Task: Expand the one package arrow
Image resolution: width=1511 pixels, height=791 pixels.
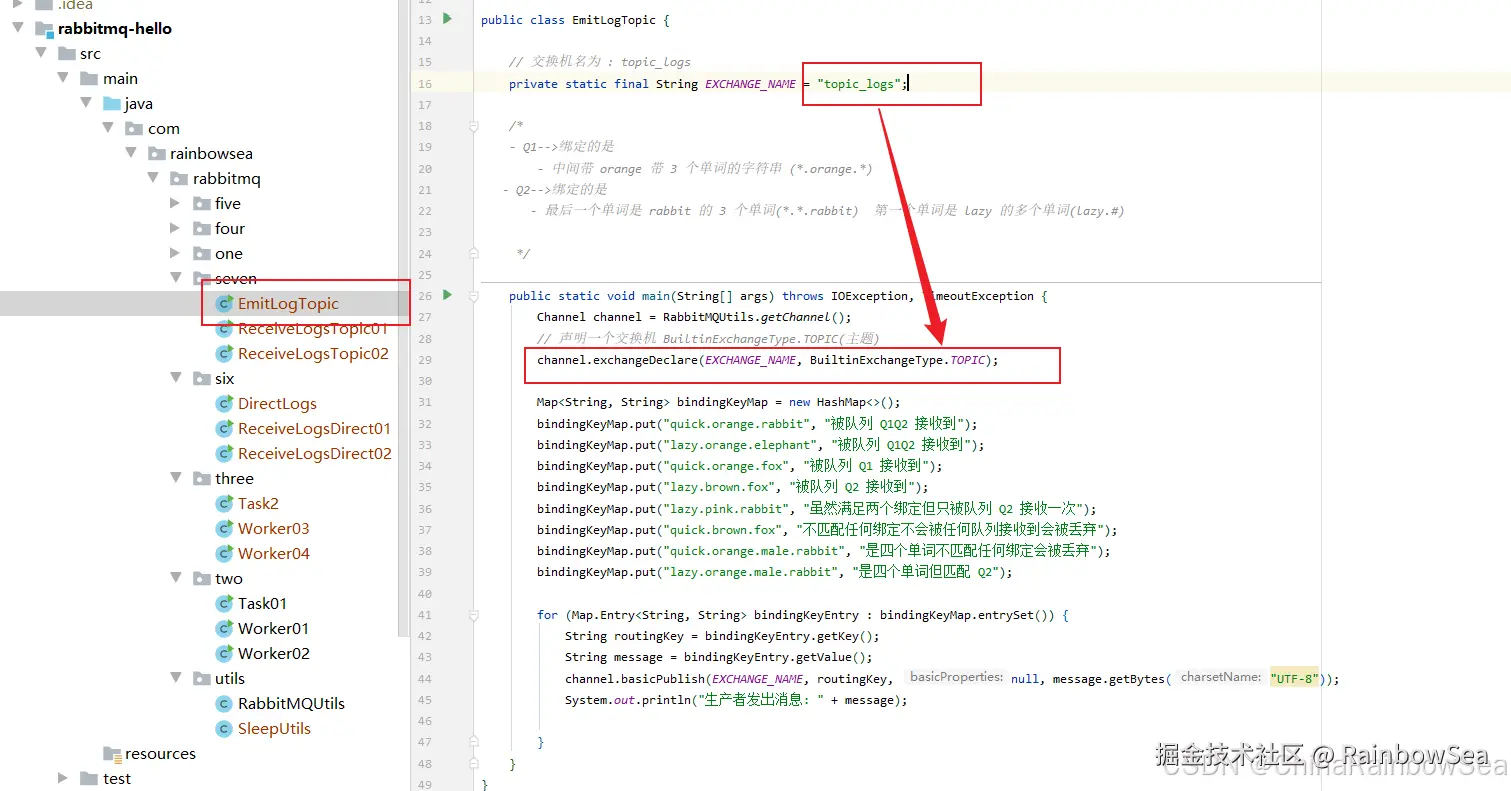Action: tap(176, 253)
